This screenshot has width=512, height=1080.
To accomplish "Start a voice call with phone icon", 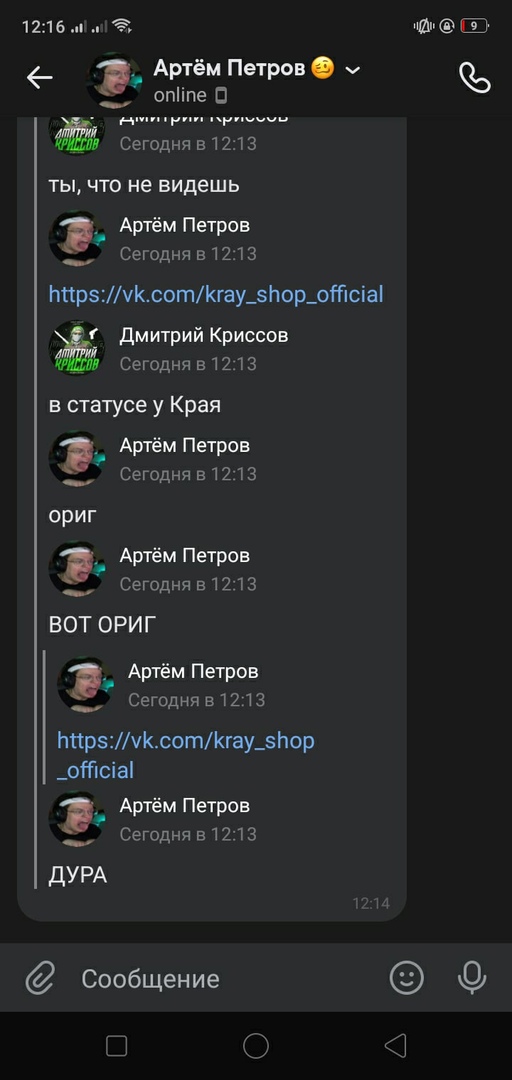I will tap(475, 78).
